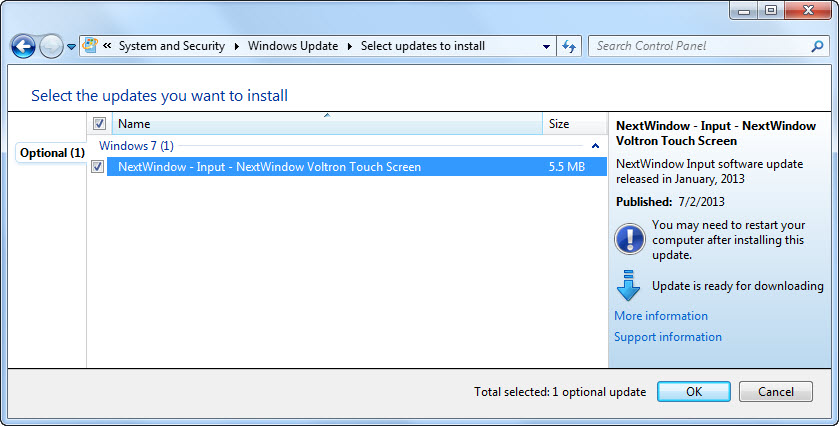This screenshot has height=426, width=839.
Task: Click the Windows 7 (1) group label
Action: click(136, 146)
